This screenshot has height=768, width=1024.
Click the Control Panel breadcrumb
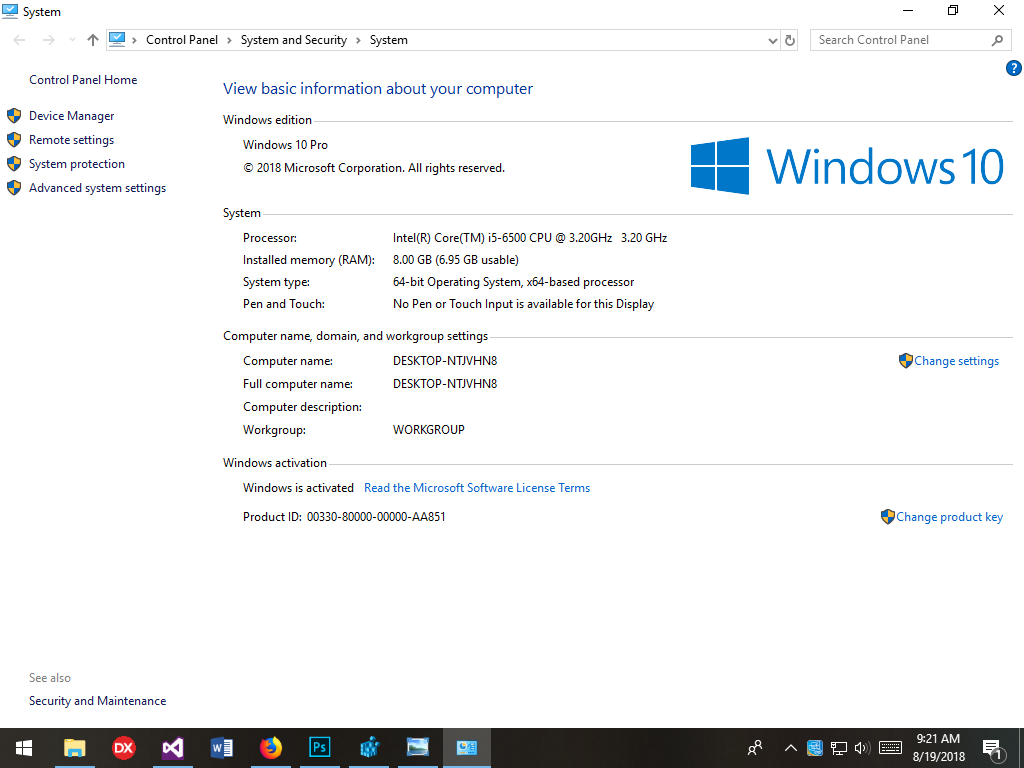point(182,40)
